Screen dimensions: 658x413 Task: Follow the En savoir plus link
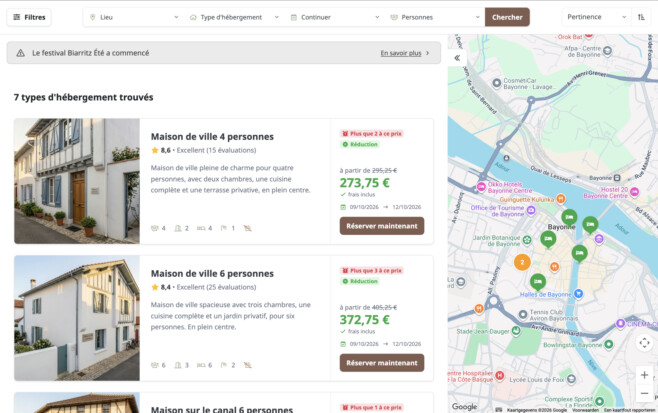[401, 53]
